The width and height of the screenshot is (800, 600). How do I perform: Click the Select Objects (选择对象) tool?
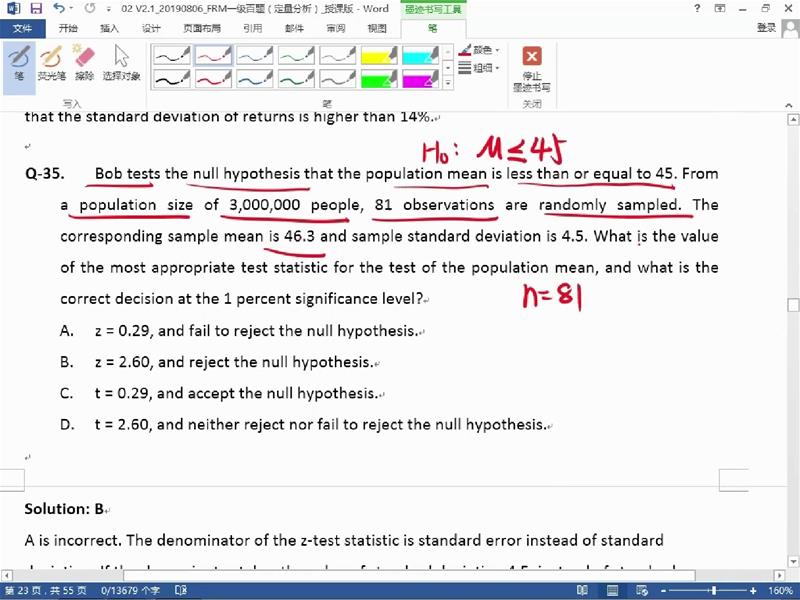point(122,63)
